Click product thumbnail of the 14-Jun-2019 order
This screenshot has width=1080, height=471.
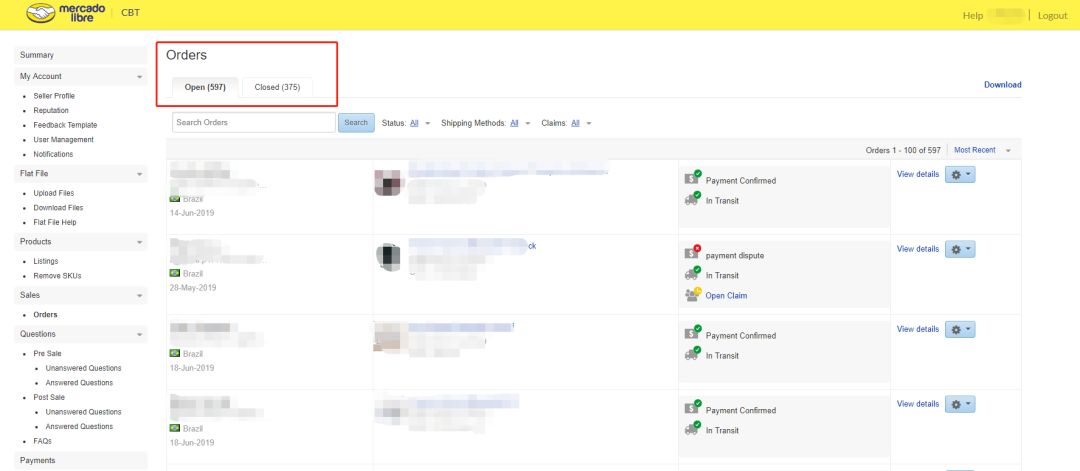(388, 182)
